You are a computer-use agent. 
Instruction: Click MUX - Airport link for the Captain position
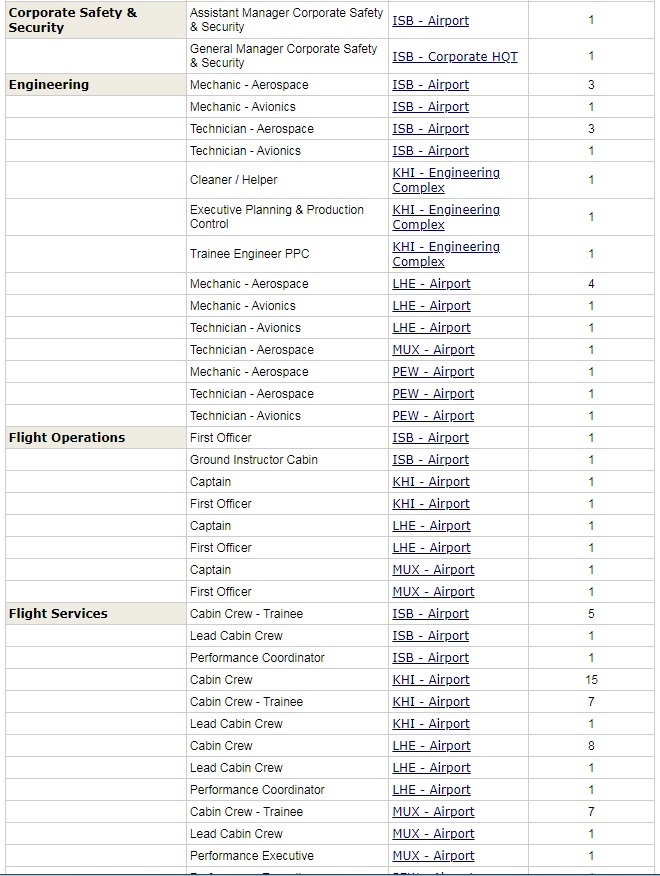pos(433,570)
